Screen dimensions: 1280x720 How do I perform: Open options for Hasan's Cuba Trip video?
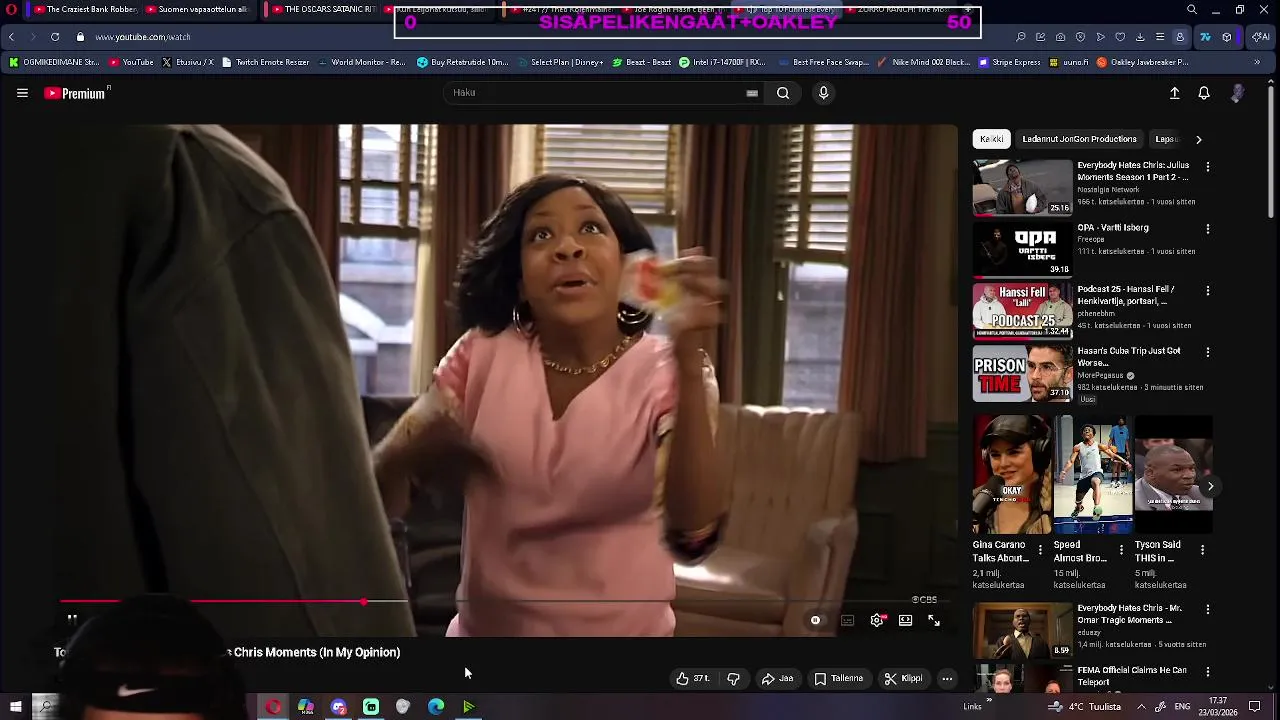pyautogui.click(x=1207, y=353)
